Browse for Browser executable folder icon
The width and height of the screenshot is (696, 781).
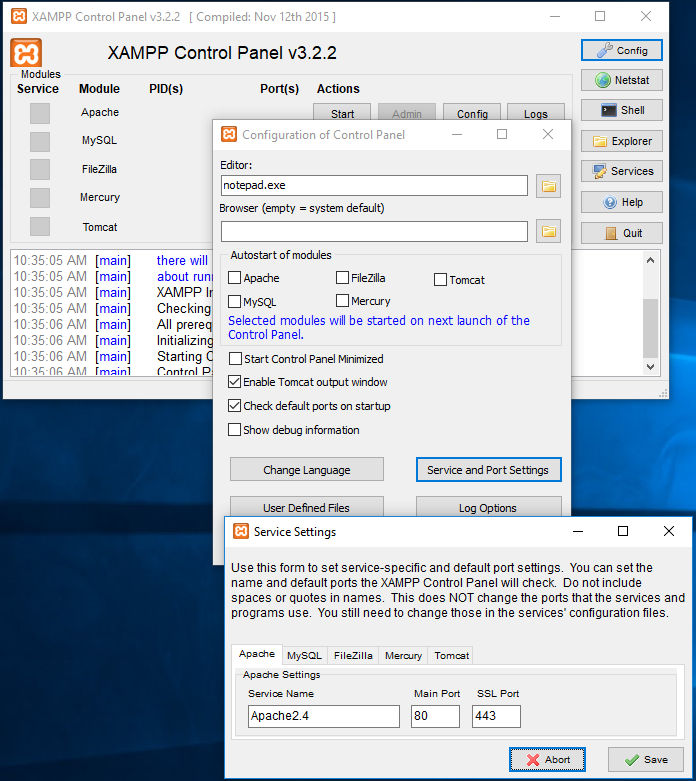point(549,231)
